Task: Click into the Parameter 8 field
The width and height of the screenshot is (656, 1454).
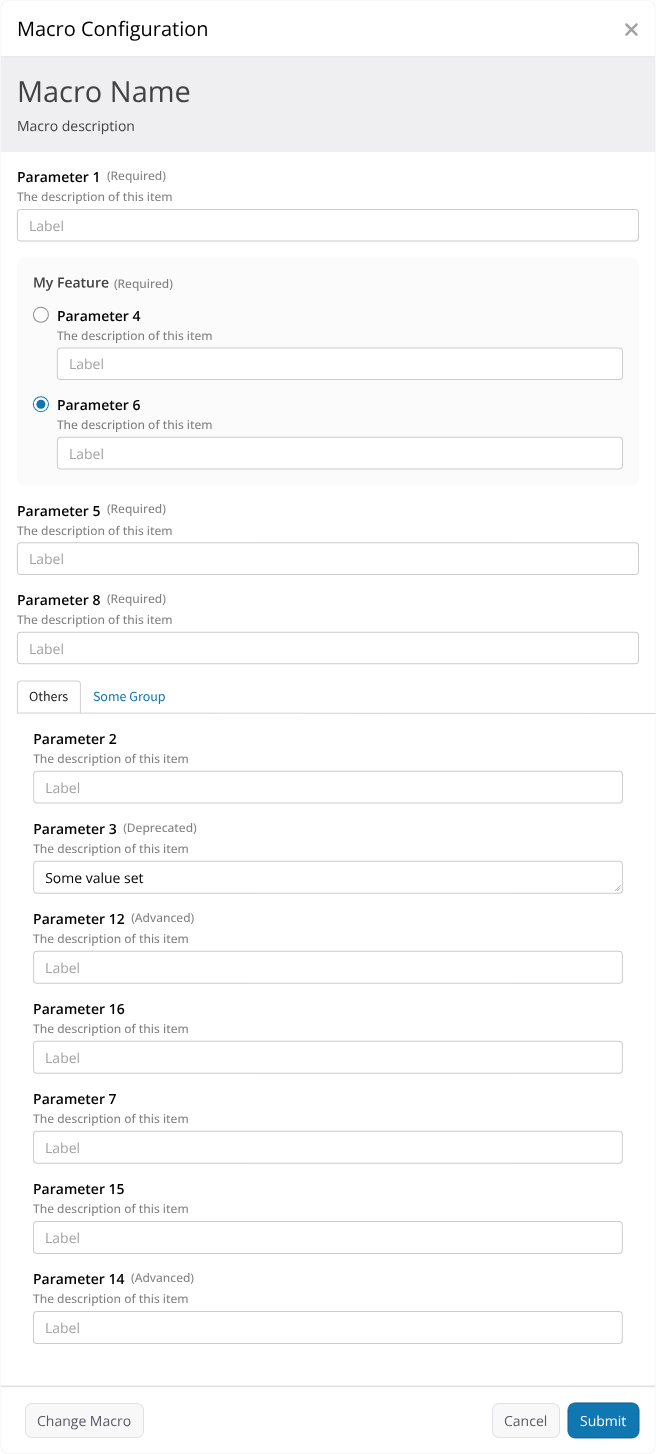Action: (328, 648)
